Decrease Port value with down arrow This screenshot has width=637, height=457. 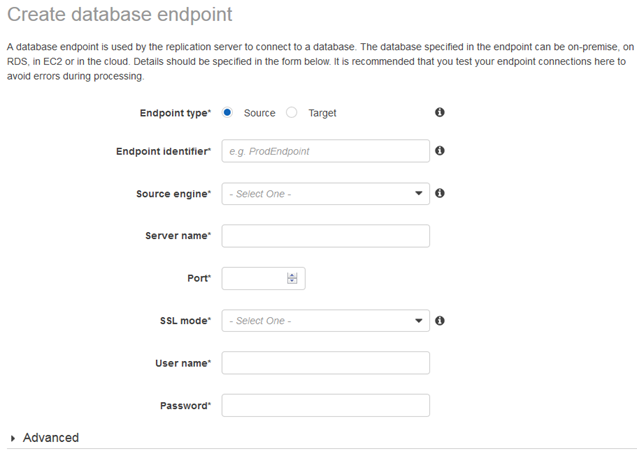click(x=292, y=281)
